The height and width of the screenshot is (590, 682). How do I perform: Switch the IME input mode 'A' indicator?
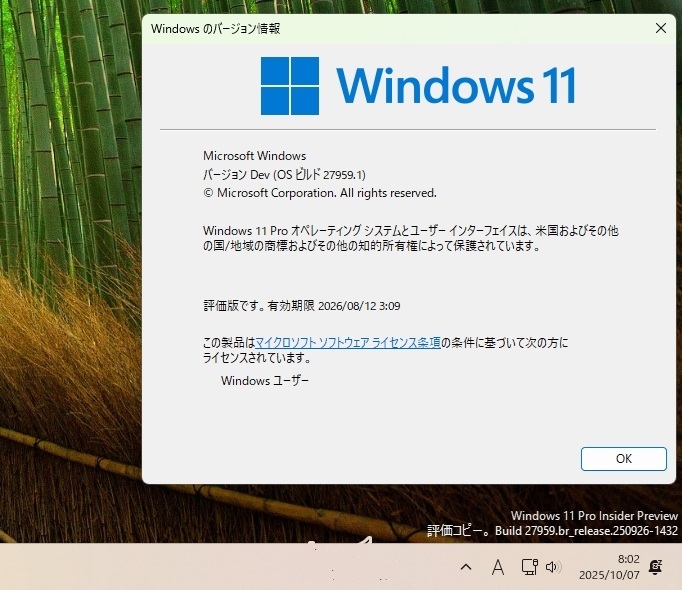click(498, 567)
